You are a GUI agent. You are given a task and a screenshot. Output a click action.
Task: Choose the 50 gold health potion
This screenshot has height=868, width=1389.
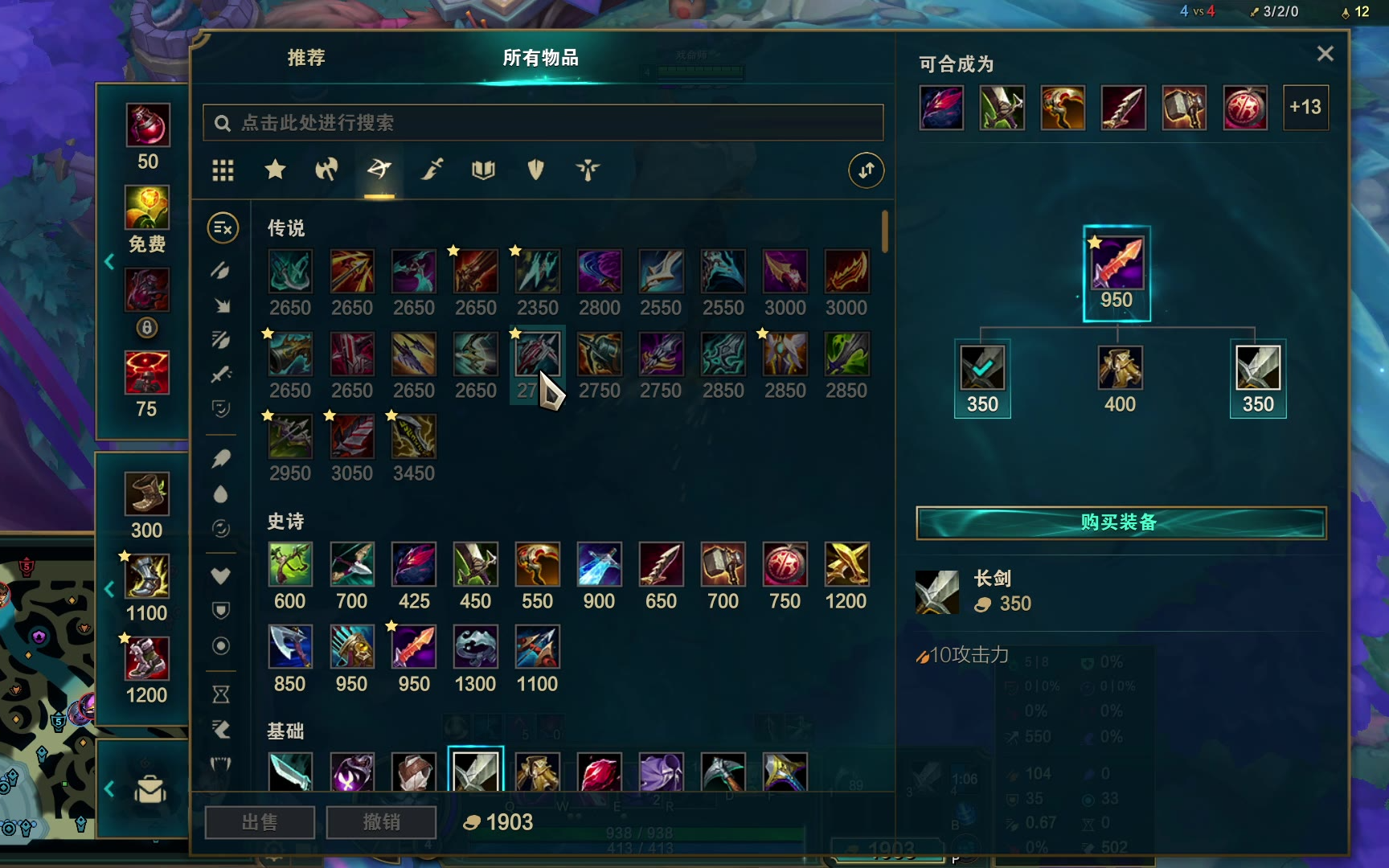pos(147,125)
